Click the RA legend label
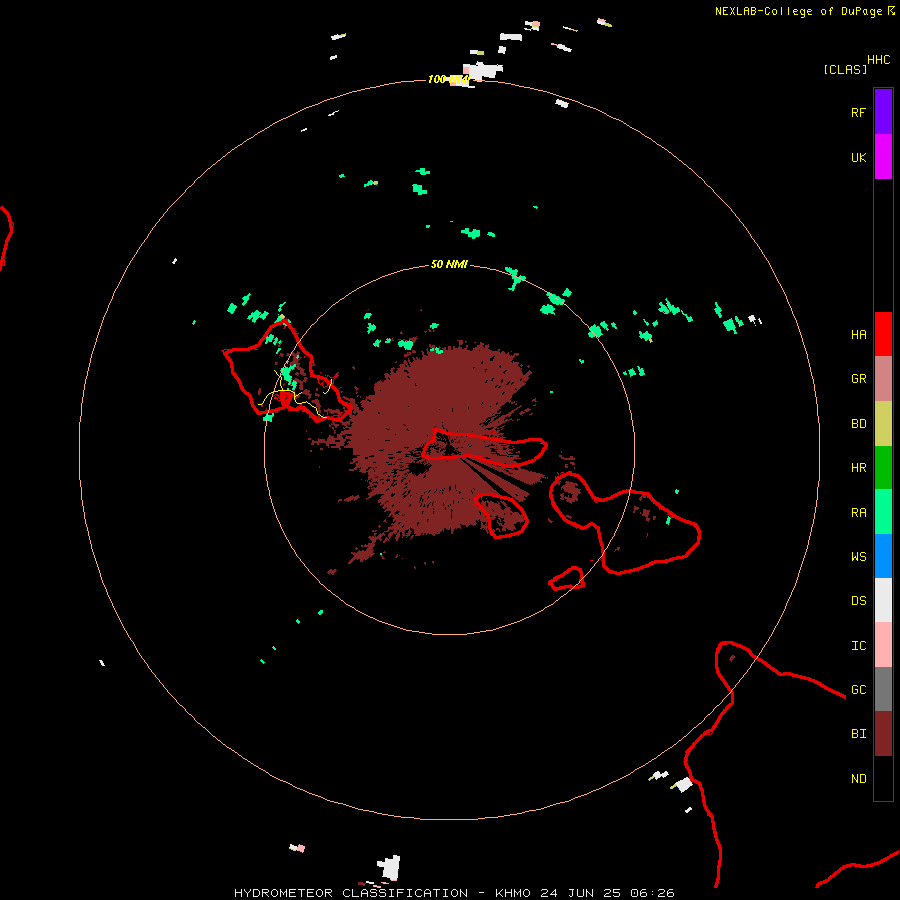This screenshot has height=900, width=900. click(858, 513)
